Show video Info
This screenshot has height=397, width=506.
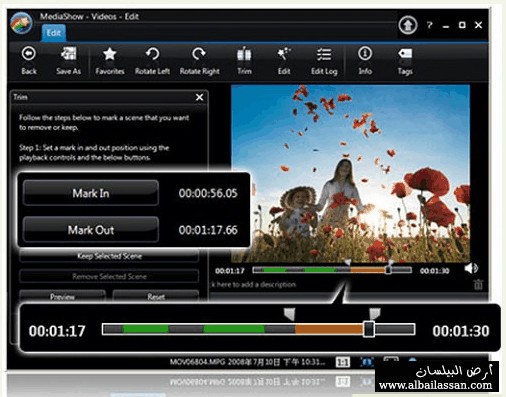(x=365, y=61)
